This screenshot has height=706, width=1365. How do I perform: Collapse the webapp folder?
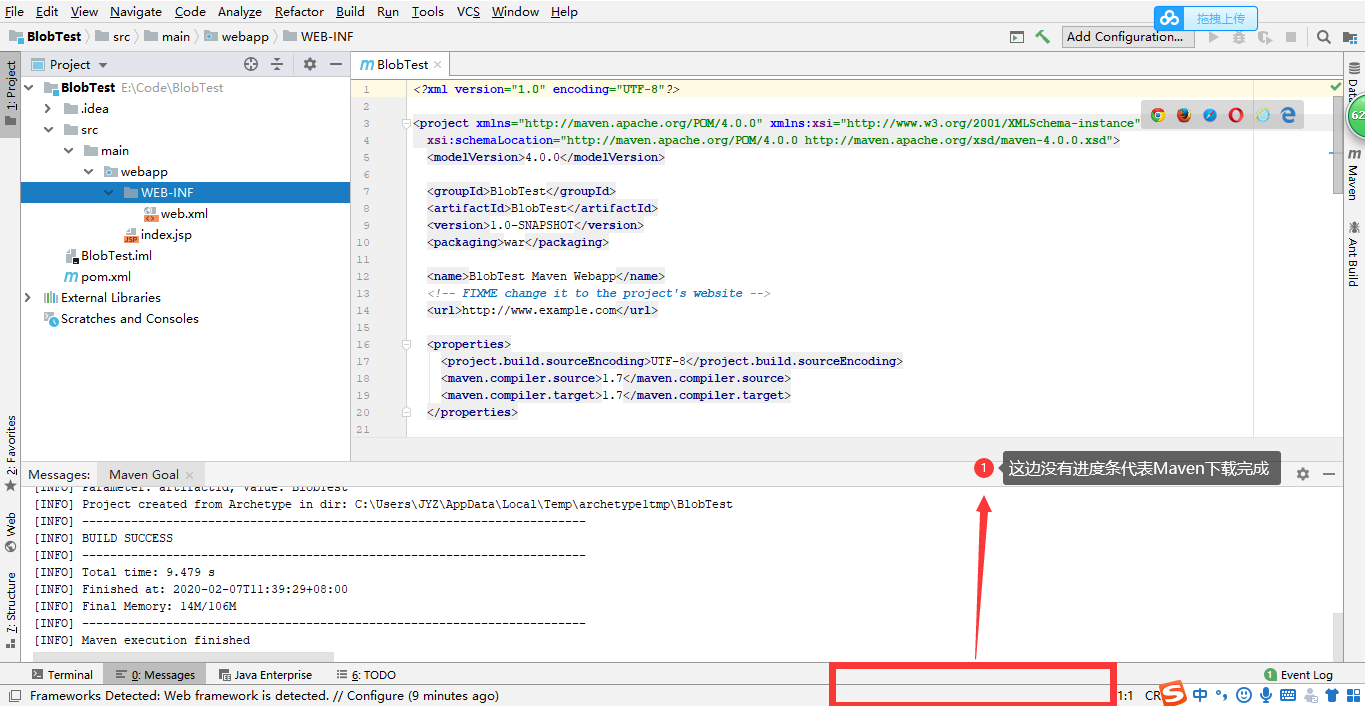point(89,171)
